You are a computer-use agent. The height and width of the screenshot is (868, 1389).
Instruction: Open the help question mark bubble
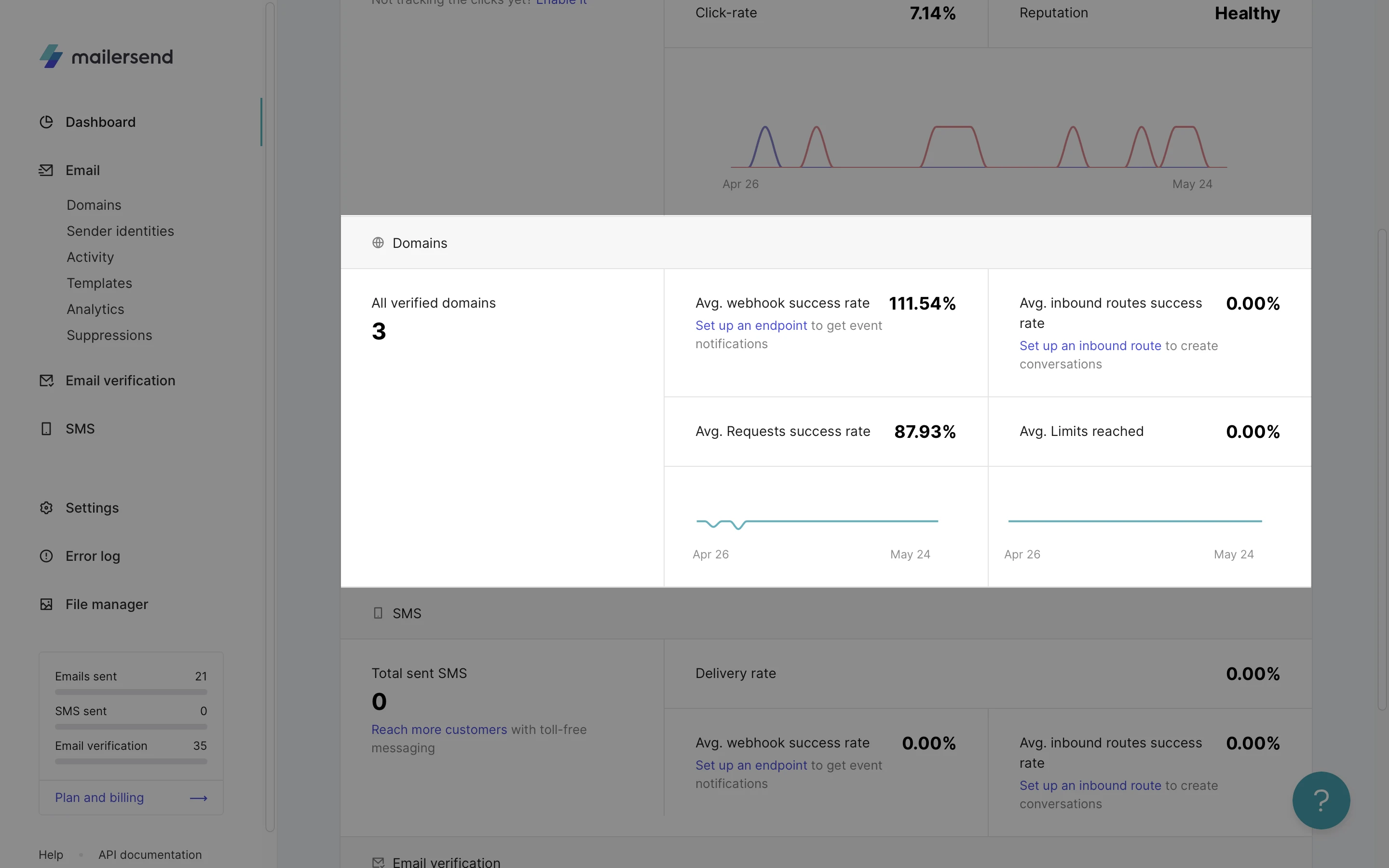1321,800
